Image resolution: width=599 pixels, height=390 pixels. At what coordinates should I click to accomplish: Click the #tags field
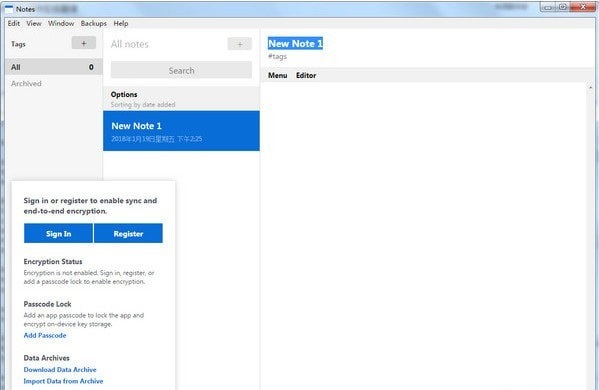277,57
